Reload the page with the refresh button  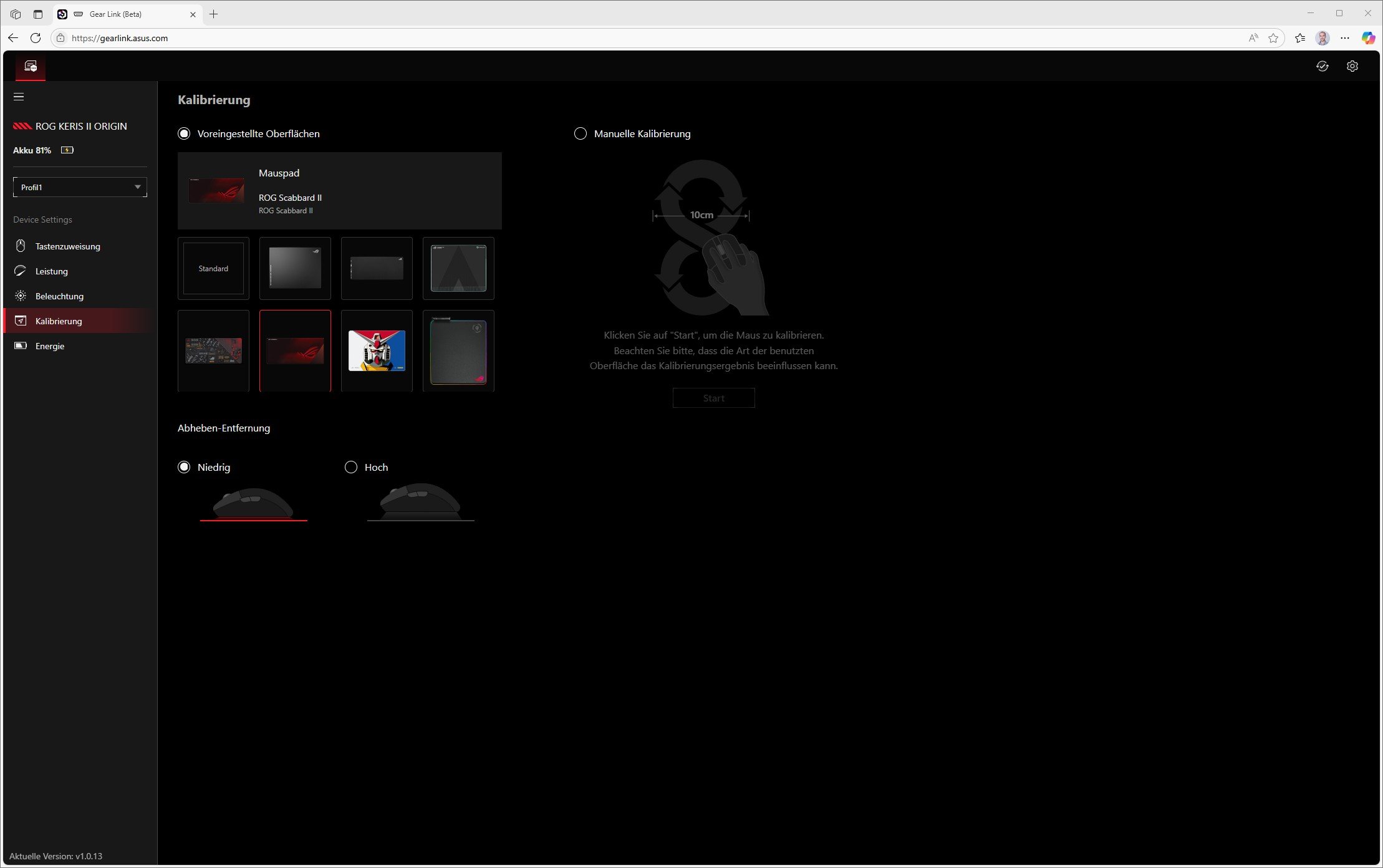click(x=36, y=38)
